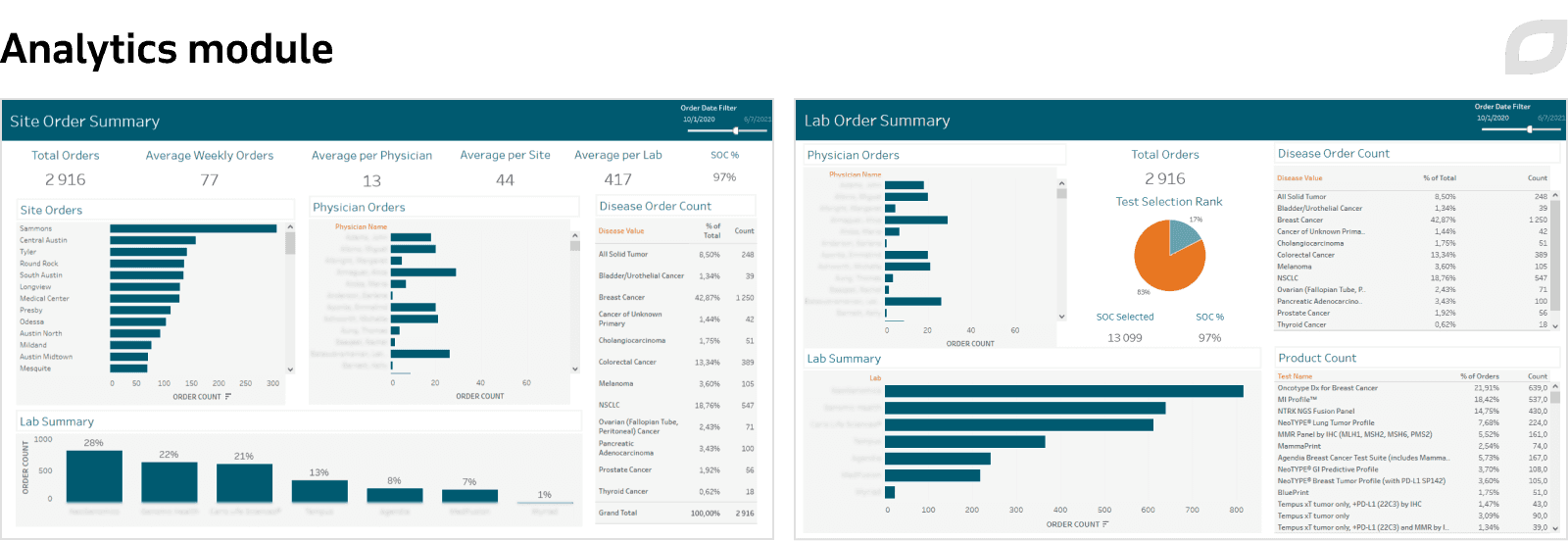Click Breast Cancer row in Site Disease Order Count
Image resolution: width=1568 pixels, height=541 pixels.
[x=676, y=298]
